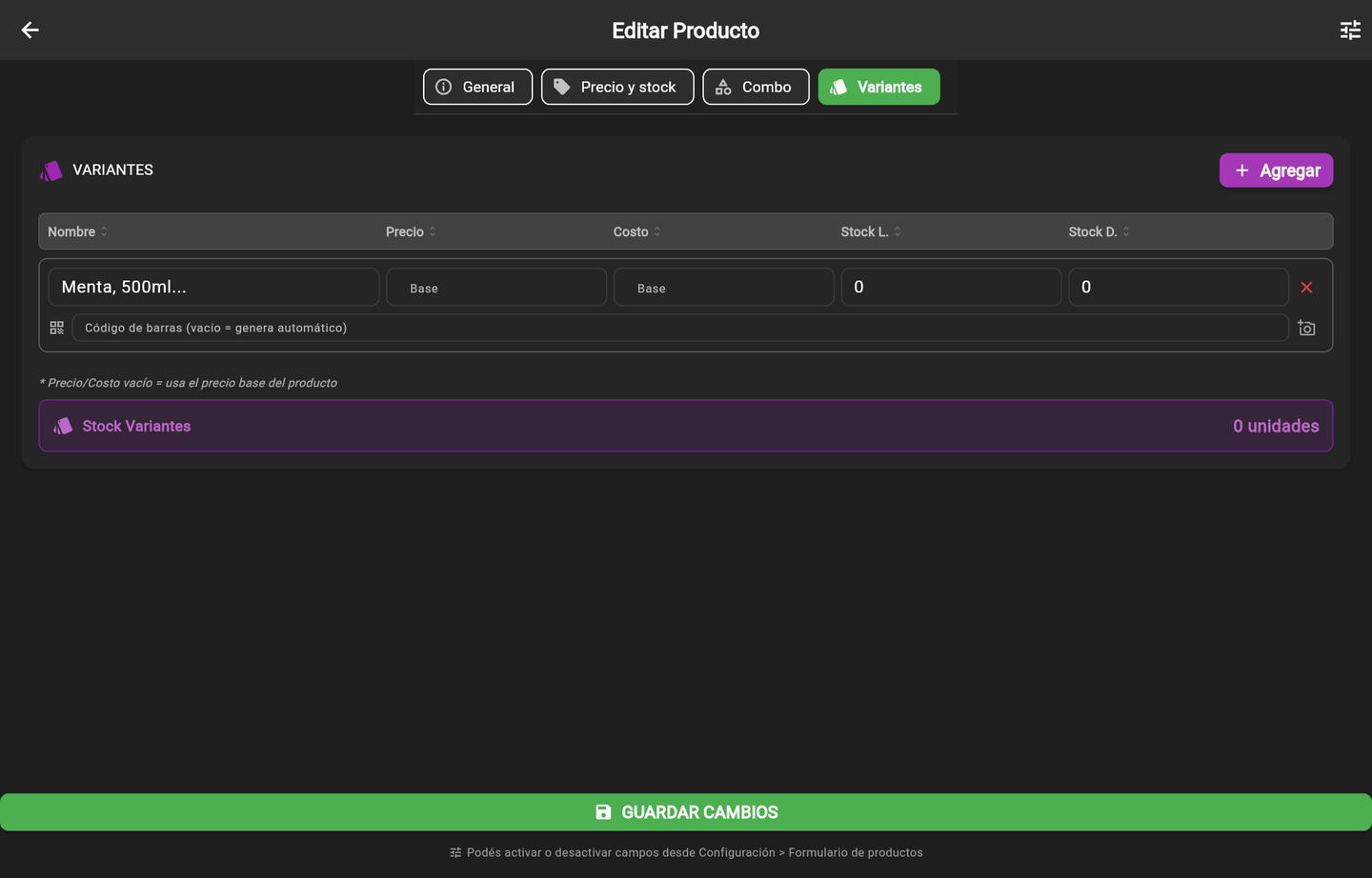Click the Código de barras field
This screenshot has height=878, width=1372.
click(680, 328)
